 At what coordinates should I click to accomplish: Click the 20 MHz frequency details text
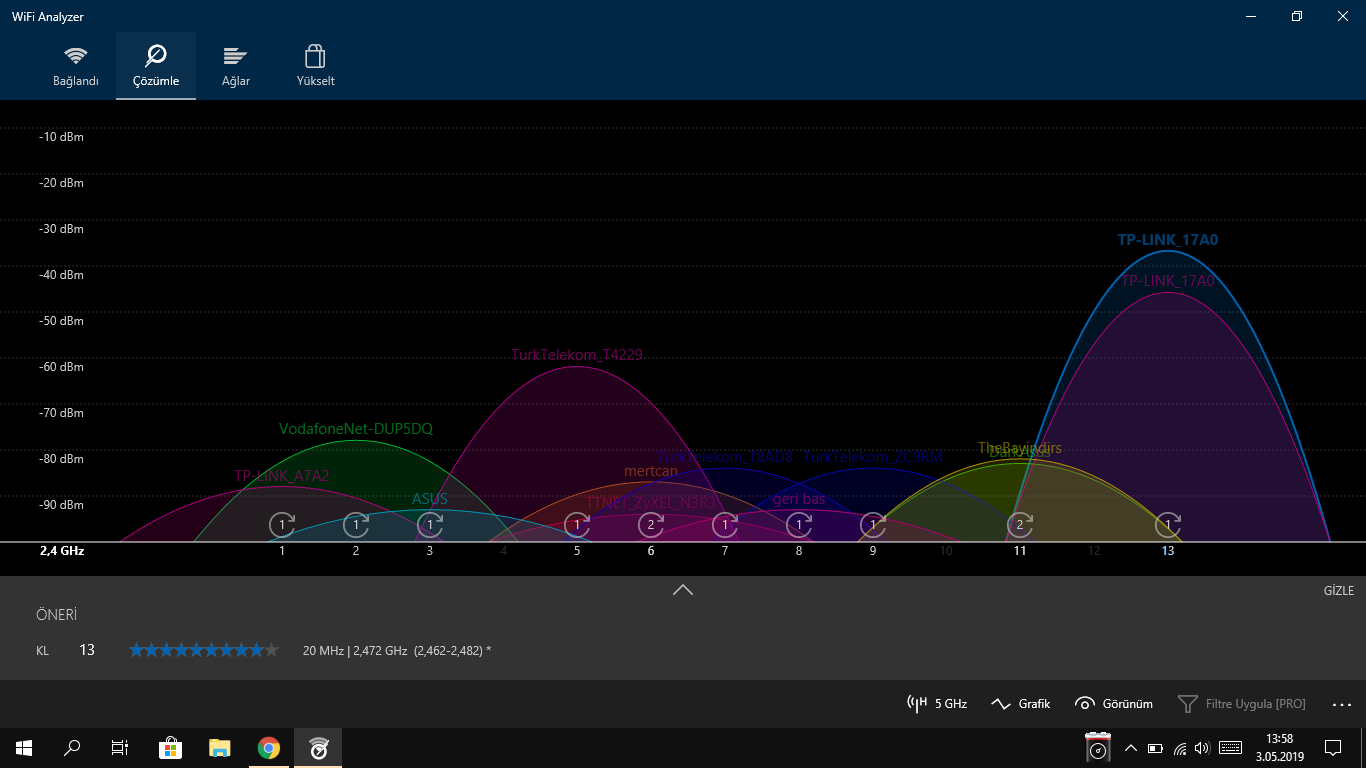[x=397, y=650]
